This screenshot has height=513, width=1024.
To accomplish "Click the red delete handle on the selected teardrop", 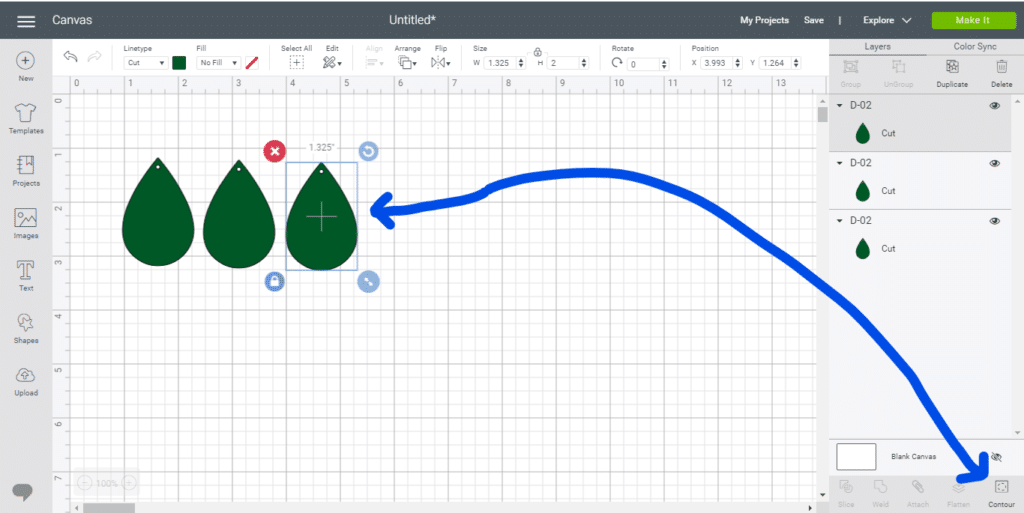I will coord(275,151).
